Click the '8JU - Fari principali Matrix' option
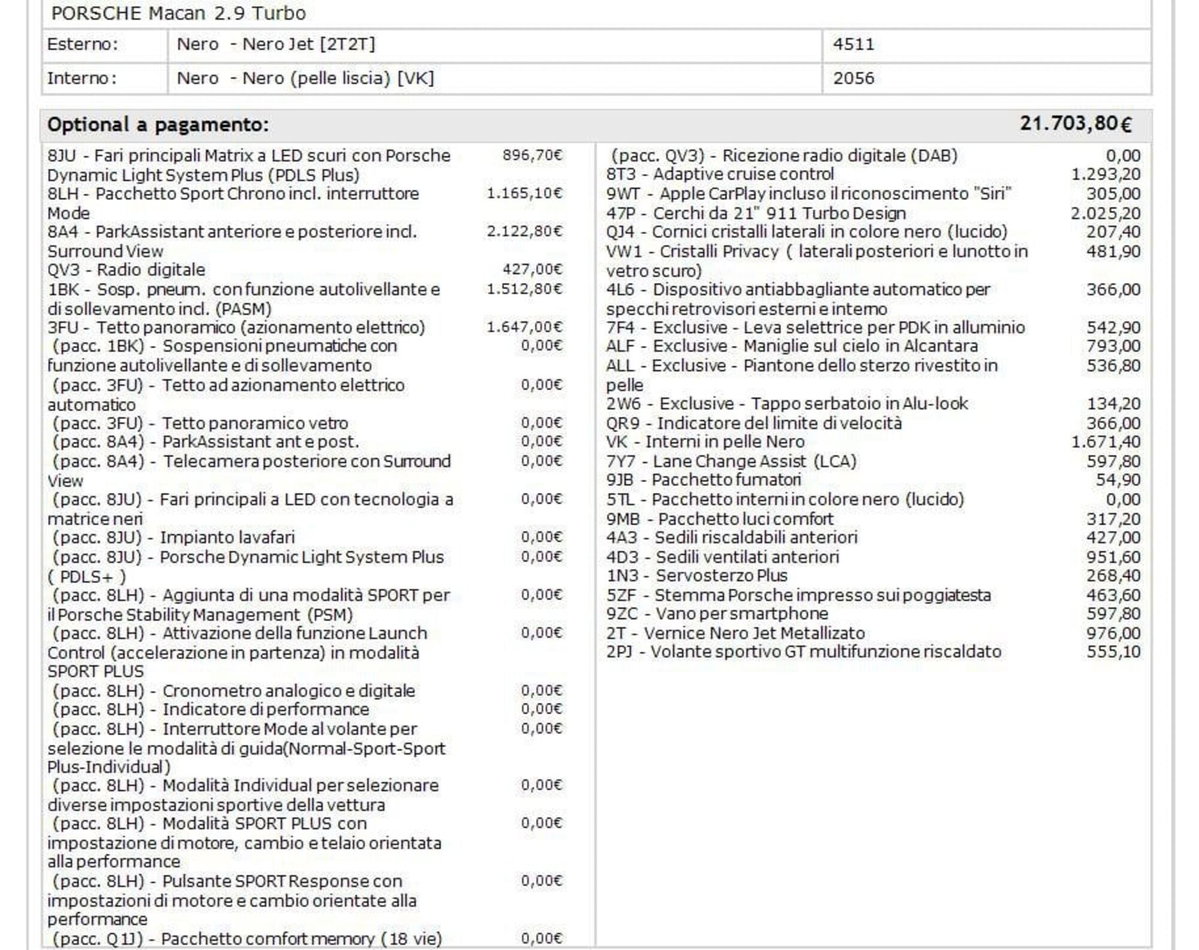The image size is (1199, 950). click(249, 165)
